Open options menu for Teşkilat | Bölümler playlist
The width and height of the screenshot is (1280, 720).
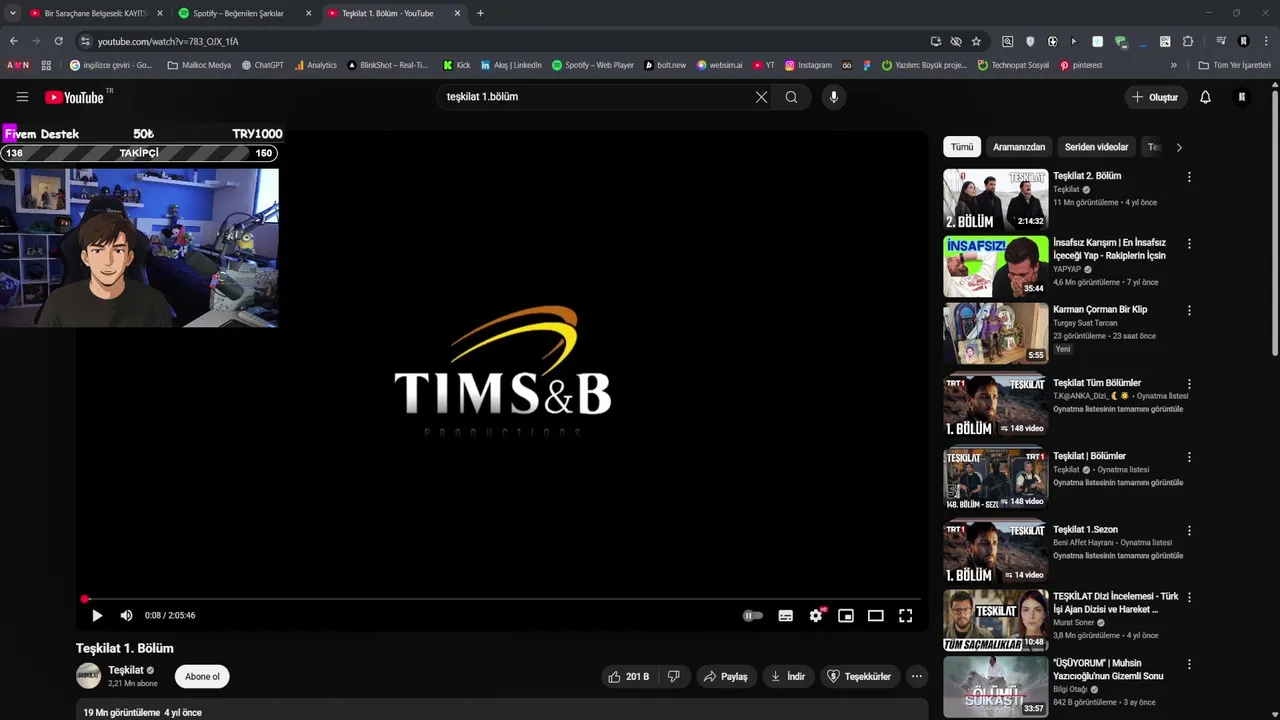click(x=1189, y=457)
